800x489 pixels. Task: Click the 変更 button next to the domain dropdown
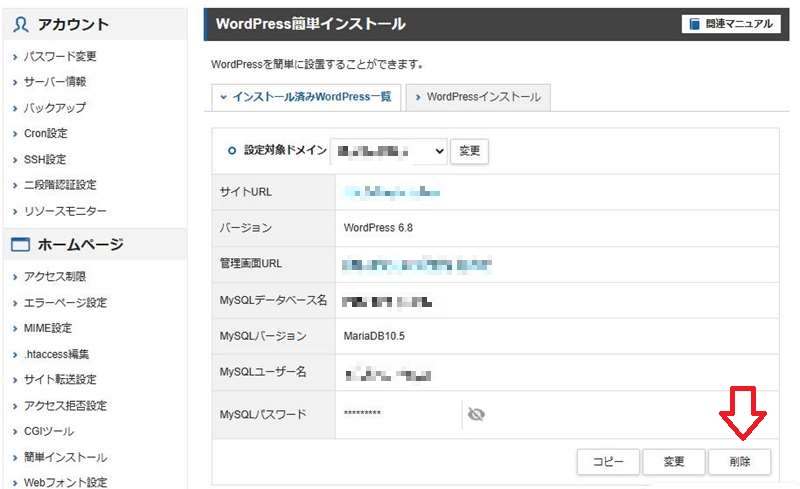(469, 151)
